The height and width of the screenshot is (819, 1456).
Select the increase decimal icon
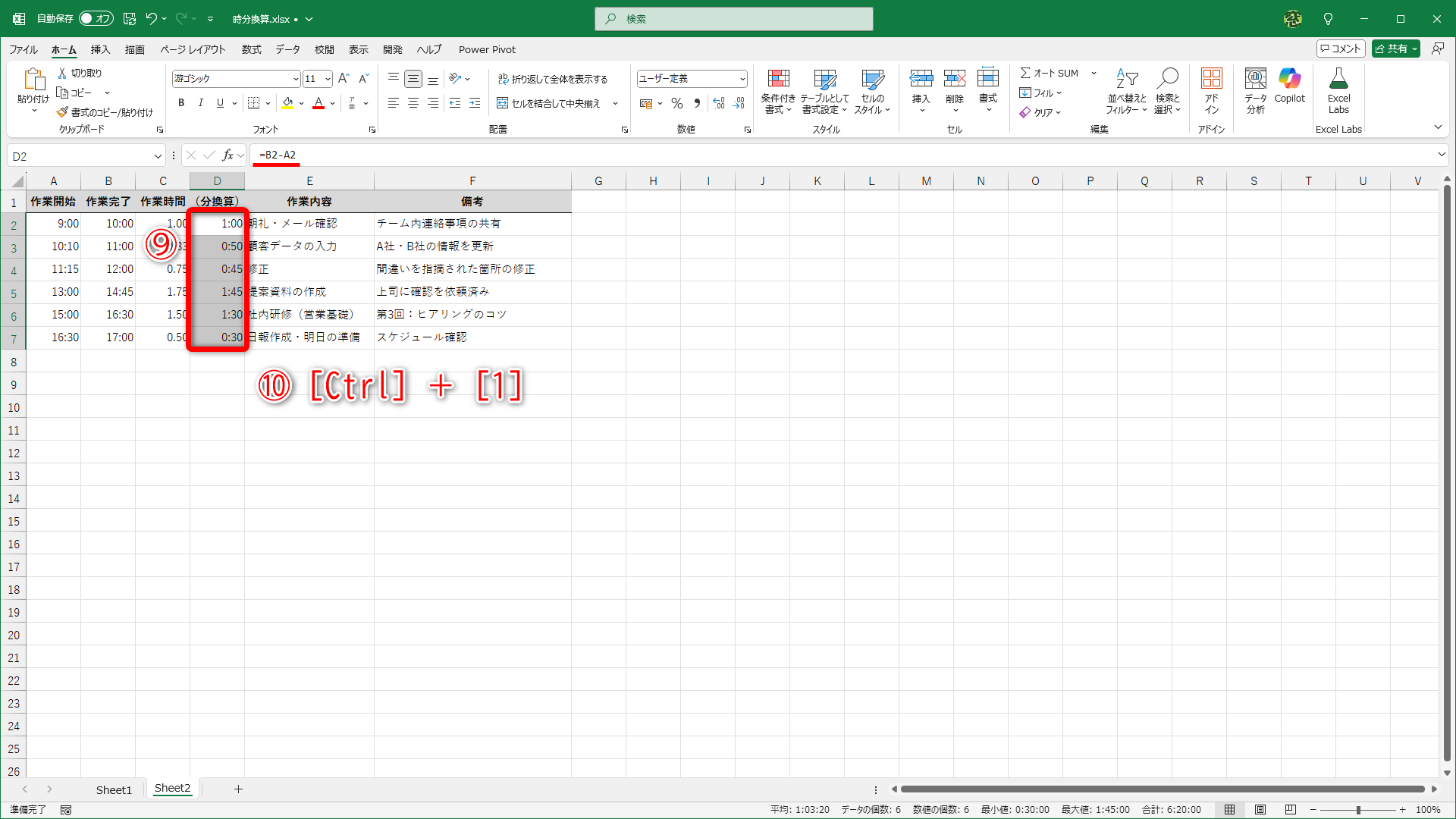click(719, 103)
